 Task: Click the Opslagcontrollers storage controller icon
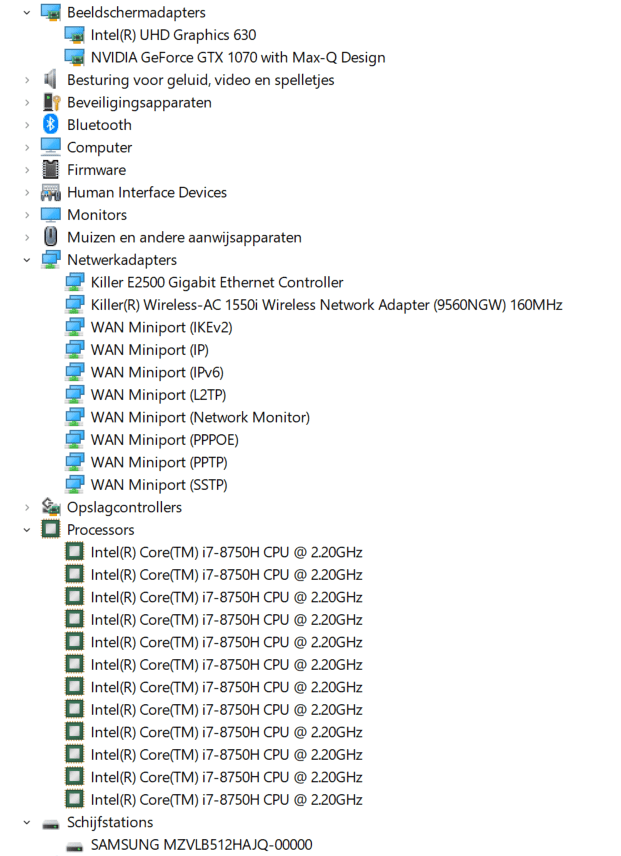(51, 507)
